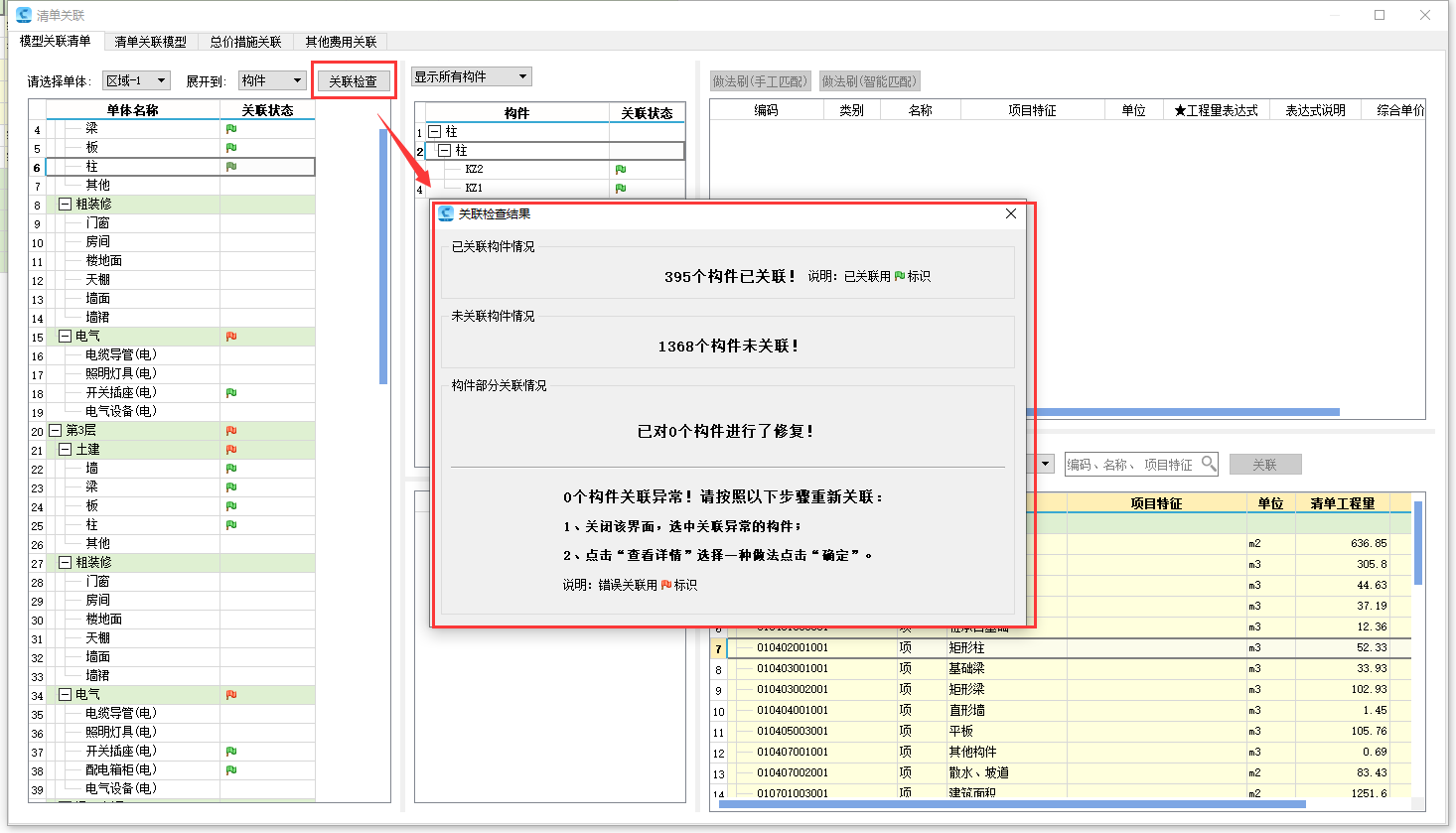Click the green flag in row 5 板
Screen dimensions: 1456x833
[x=231, y=148]
